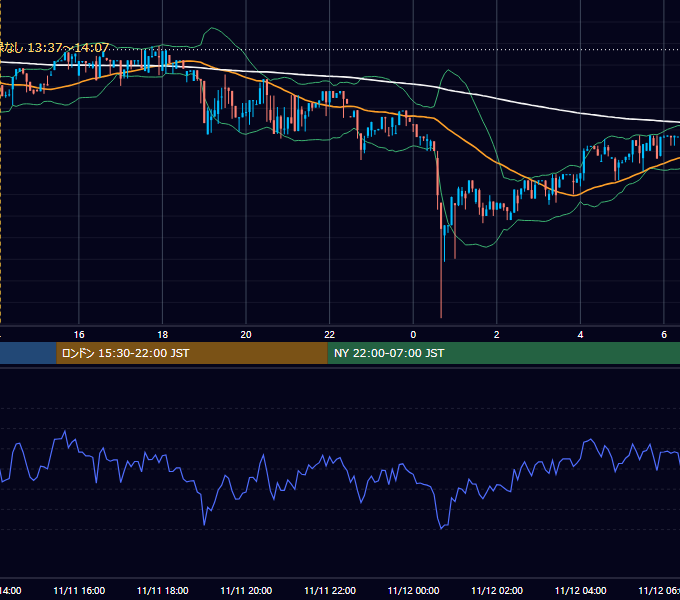Click the 11/11 20:00 oscillator time label
This screenshot has height=600, width=680.
tap(246, 590)
